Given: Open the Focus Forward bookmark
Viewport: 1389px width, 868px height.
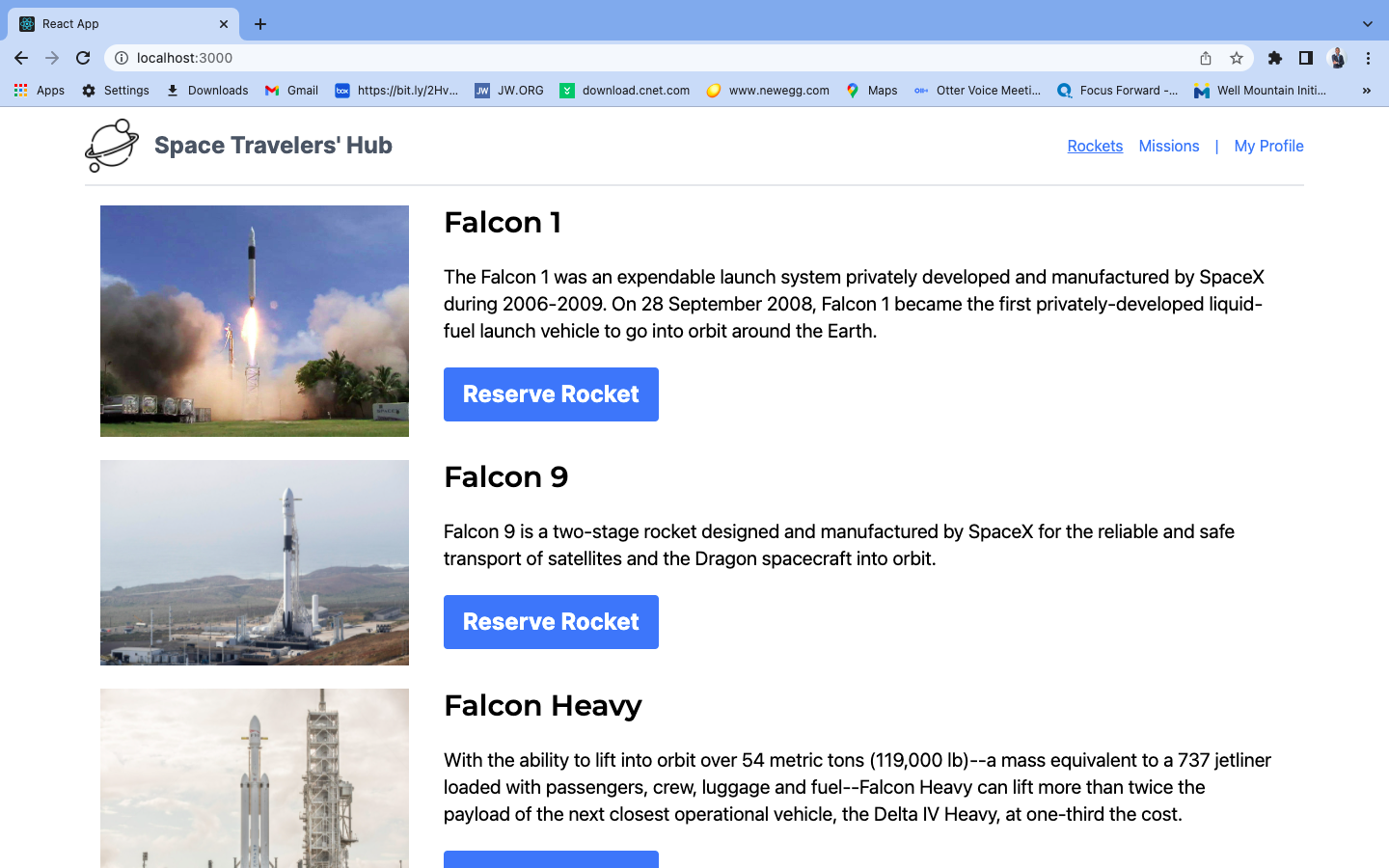Looking at the screenshot, I should pyautogui.click(x=1117, y=91).
